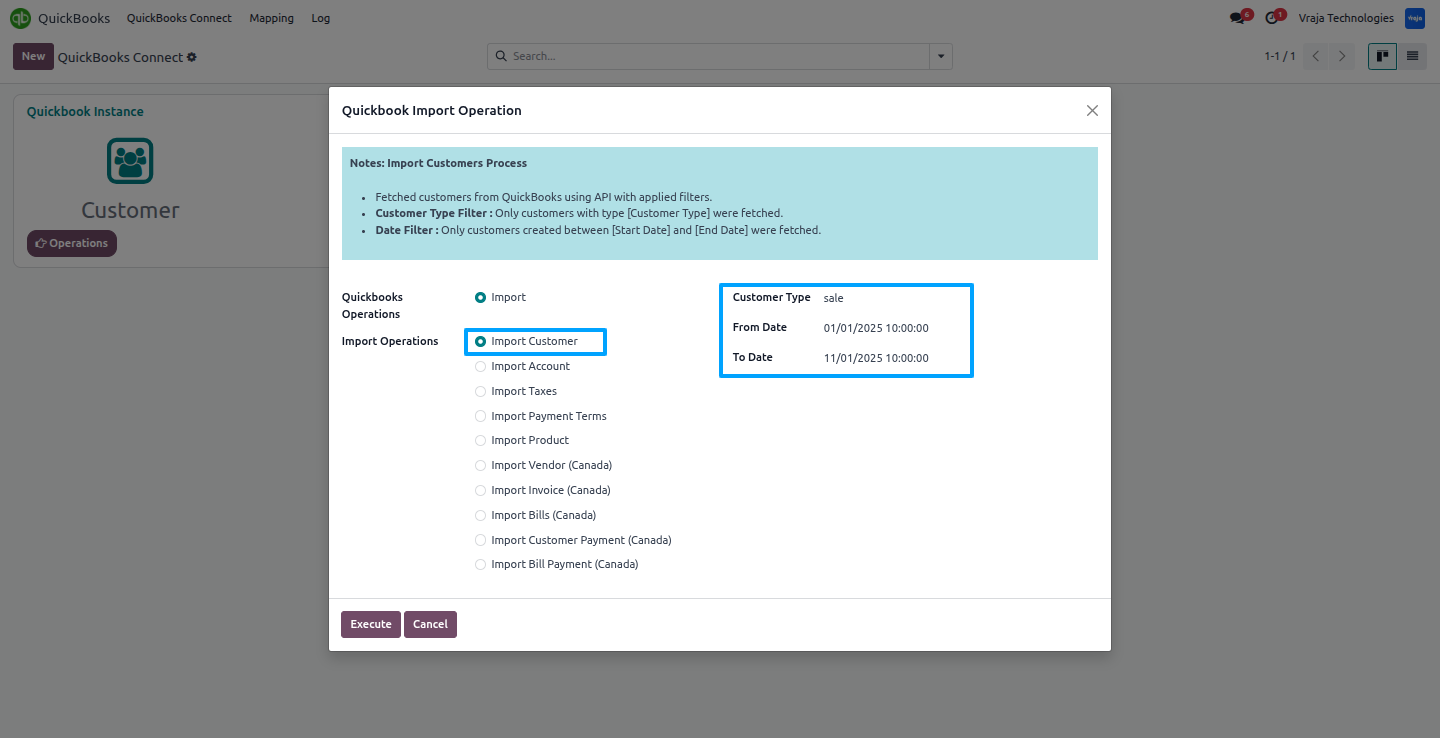The image size is (1440, 738).
Task: Click the Vraja user avatar icon
Action: (x=1415, y=18)
